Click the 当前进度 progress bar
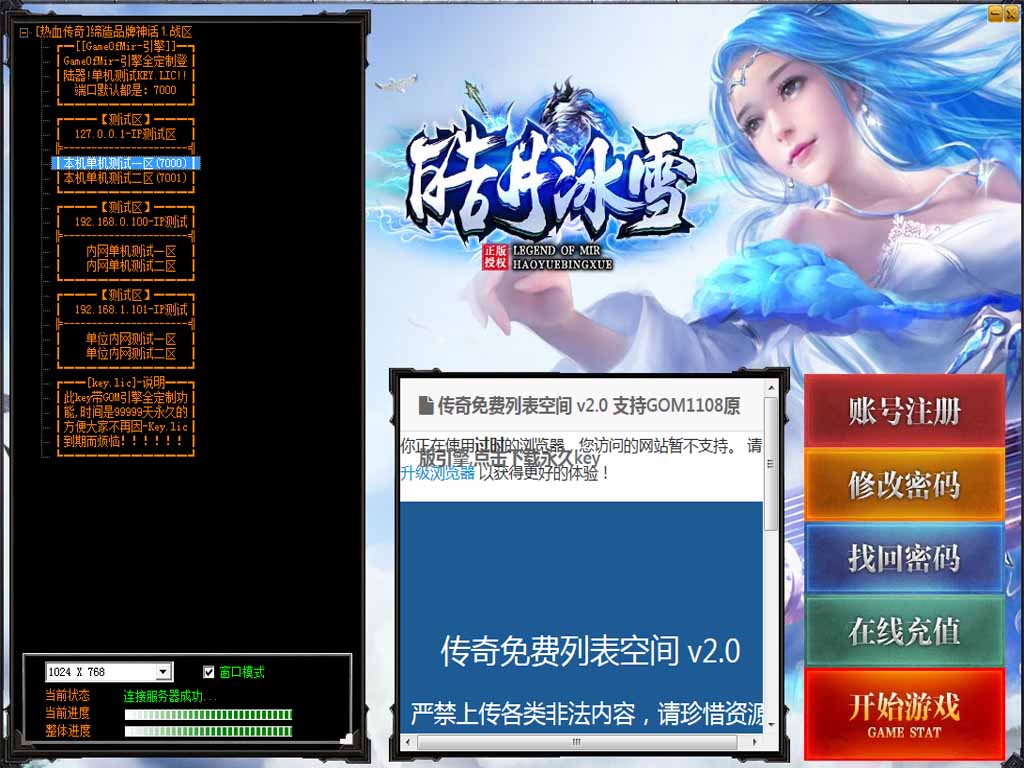 [x=208, y=714]
